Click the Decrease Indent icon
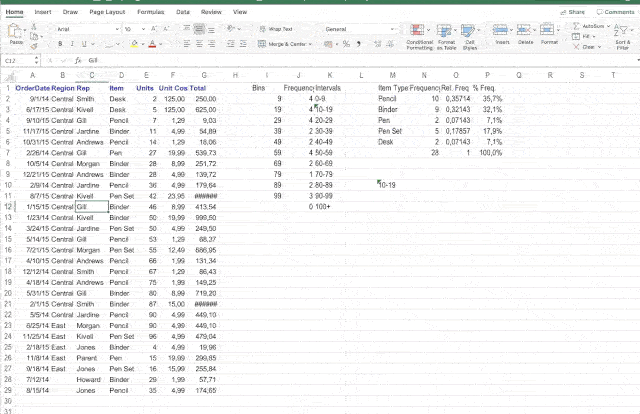The width and height of the screenshot is (640, 414). pos(231,44)
